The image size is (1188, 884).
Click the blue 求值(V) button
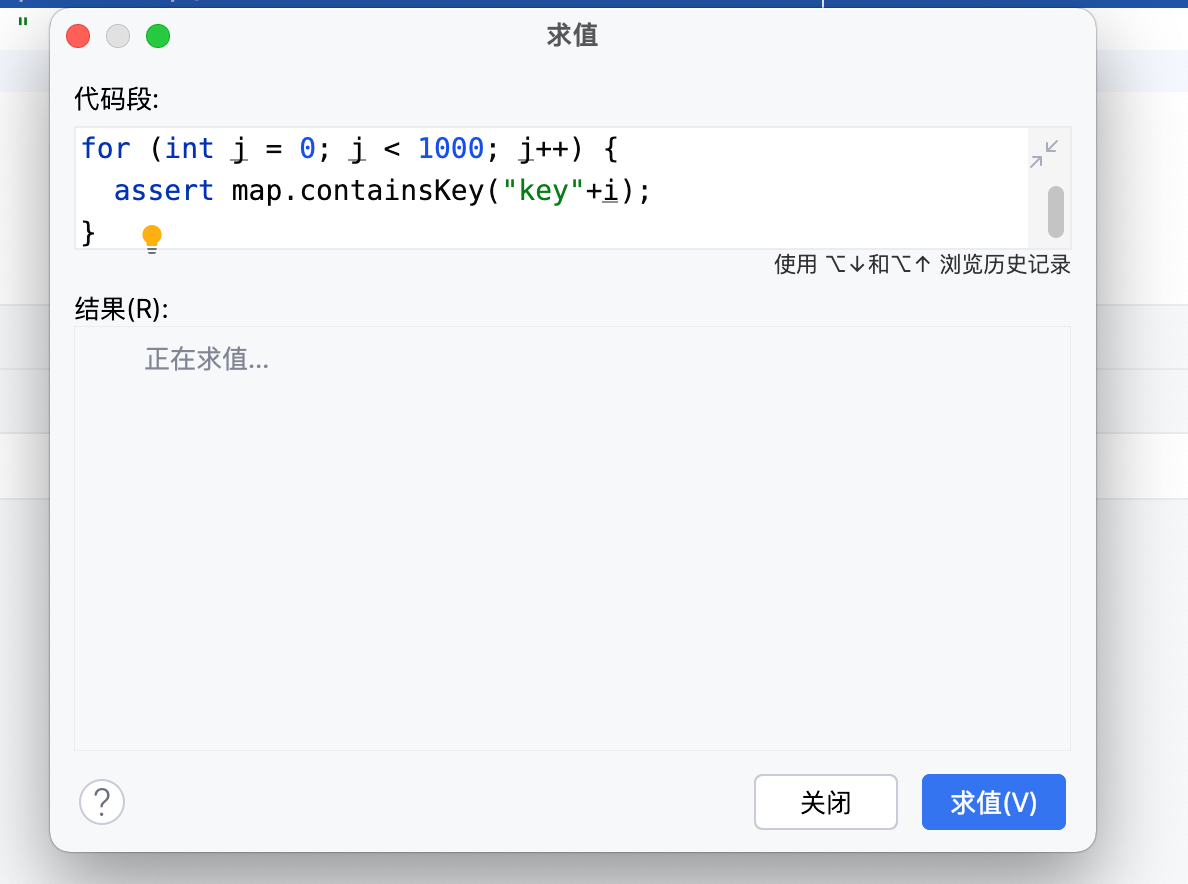click(x=993, y=802)
